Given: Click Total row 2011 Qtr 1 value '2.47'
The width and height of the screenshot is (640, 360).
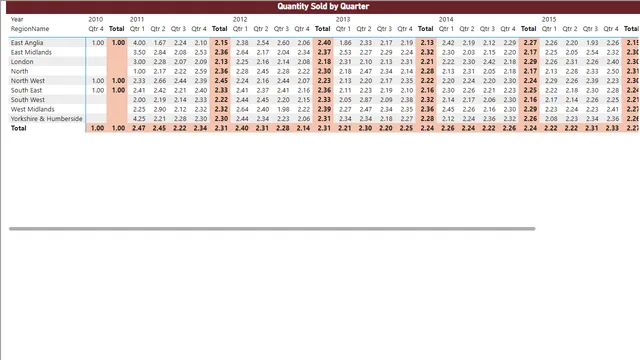Looking at the screenshot, I should coord(139,128).
